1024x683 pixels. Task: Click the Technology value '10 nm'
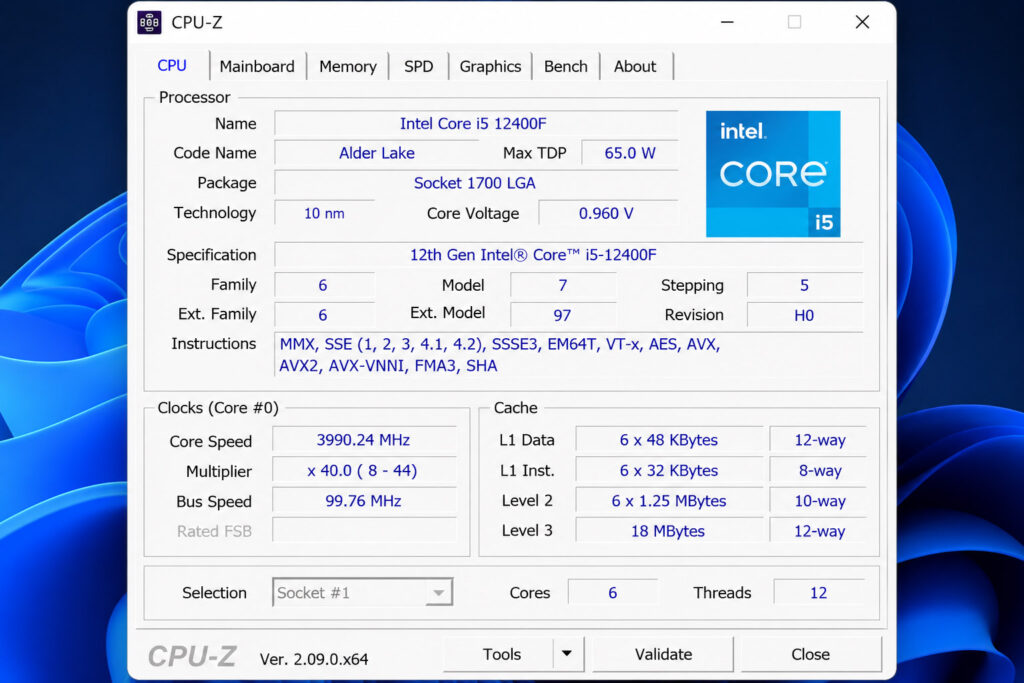pos(325,213)
